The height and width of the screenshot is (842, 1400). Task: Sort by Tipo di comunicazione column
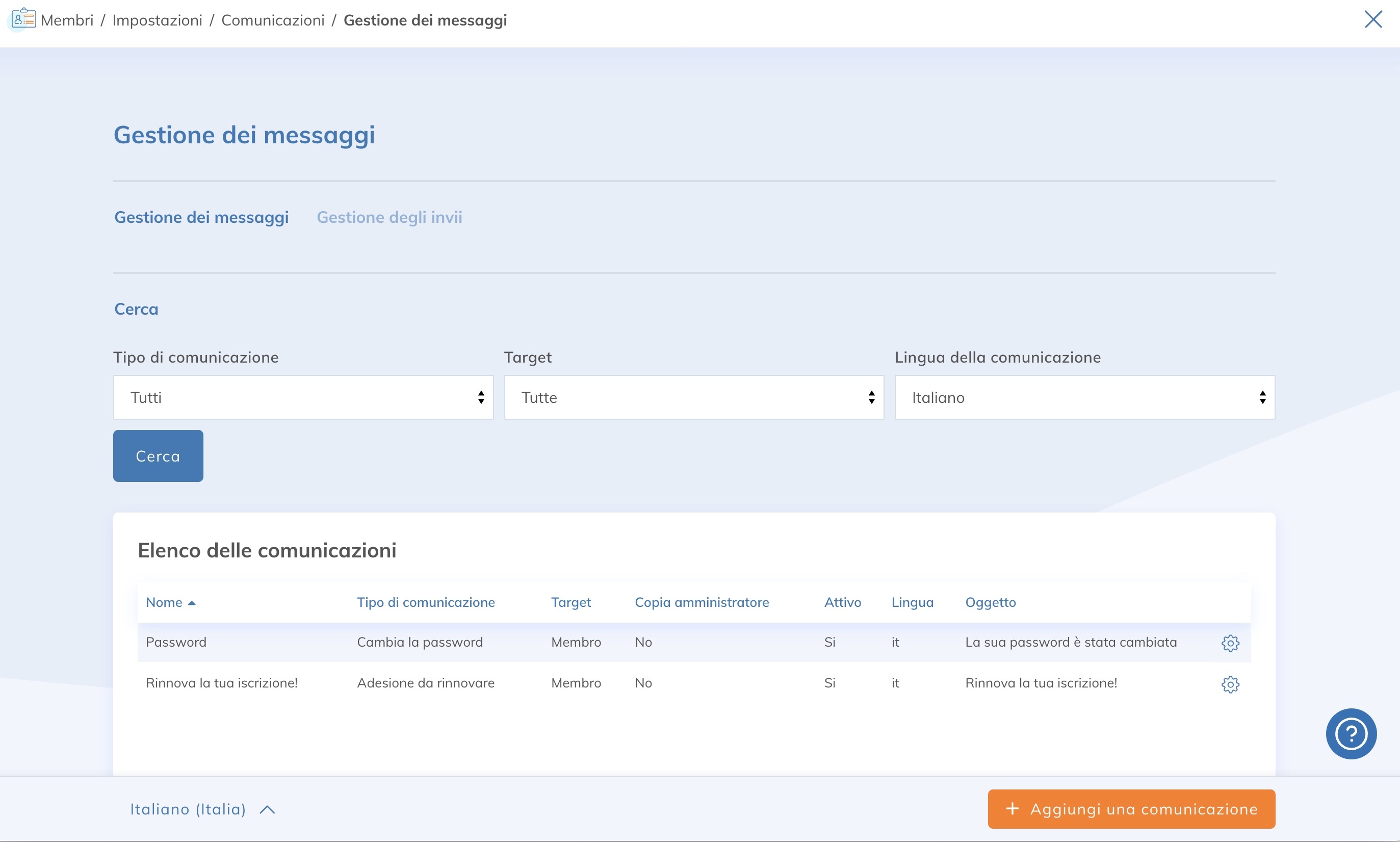(425, 603)
